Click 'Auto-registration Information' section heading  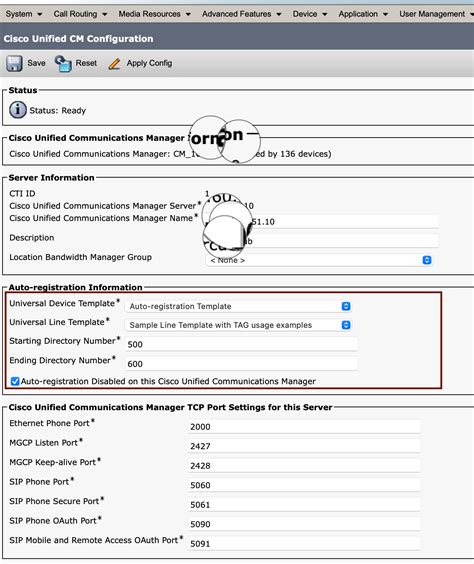76,287
